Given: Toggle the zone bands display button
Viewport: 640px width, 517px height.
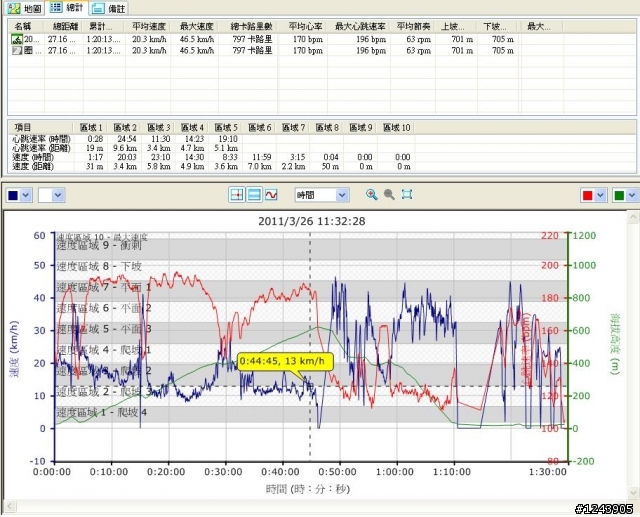Looking at the screenshot, I should (254, 195).
